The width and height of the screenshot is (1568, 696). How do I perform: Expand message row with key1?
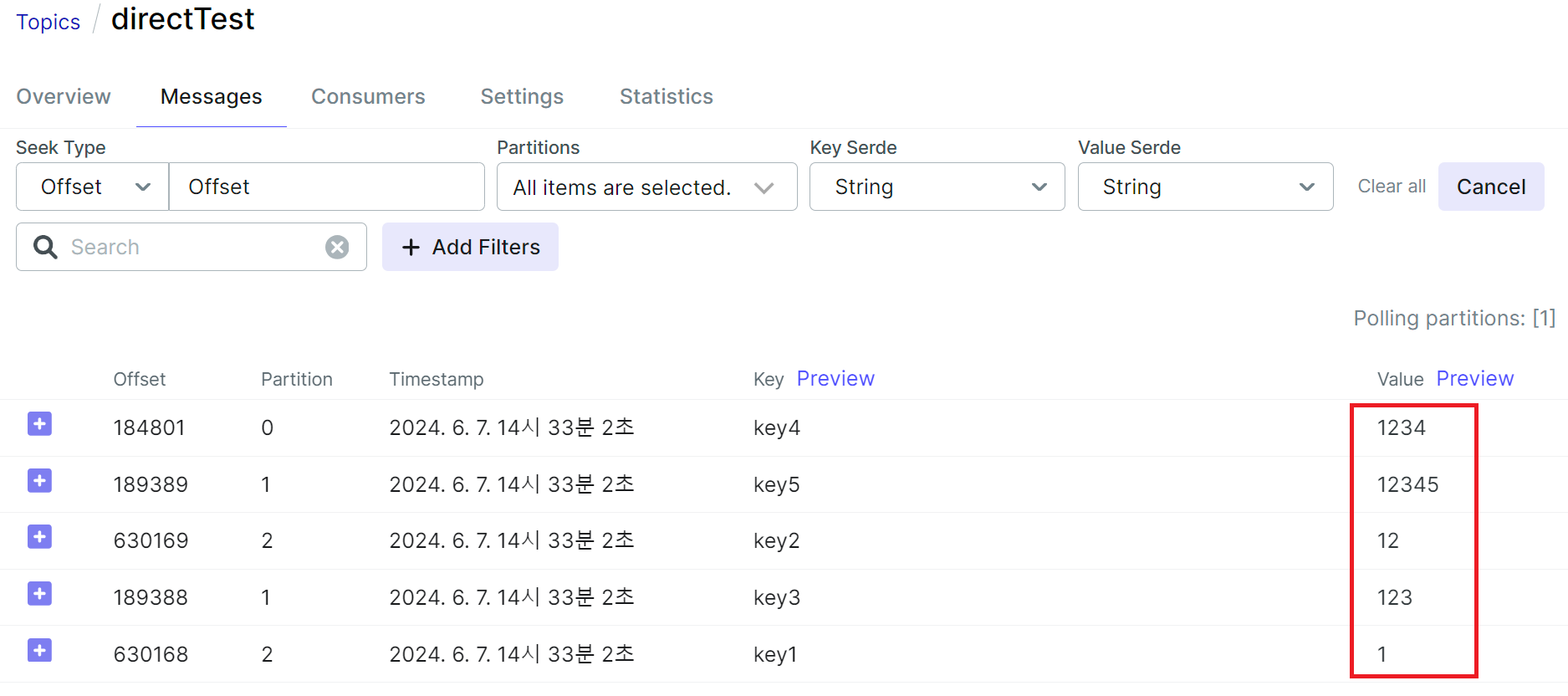(39, 650)
